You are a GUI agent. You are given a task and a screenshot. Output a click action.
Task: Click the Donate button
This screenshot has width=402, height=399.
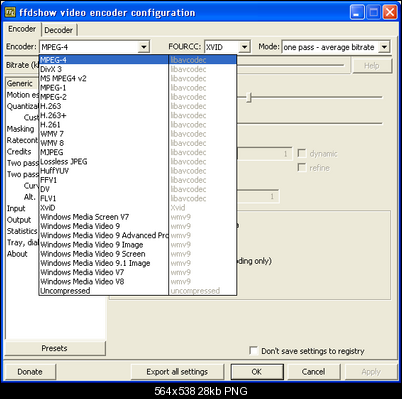(x=30, y=372)
